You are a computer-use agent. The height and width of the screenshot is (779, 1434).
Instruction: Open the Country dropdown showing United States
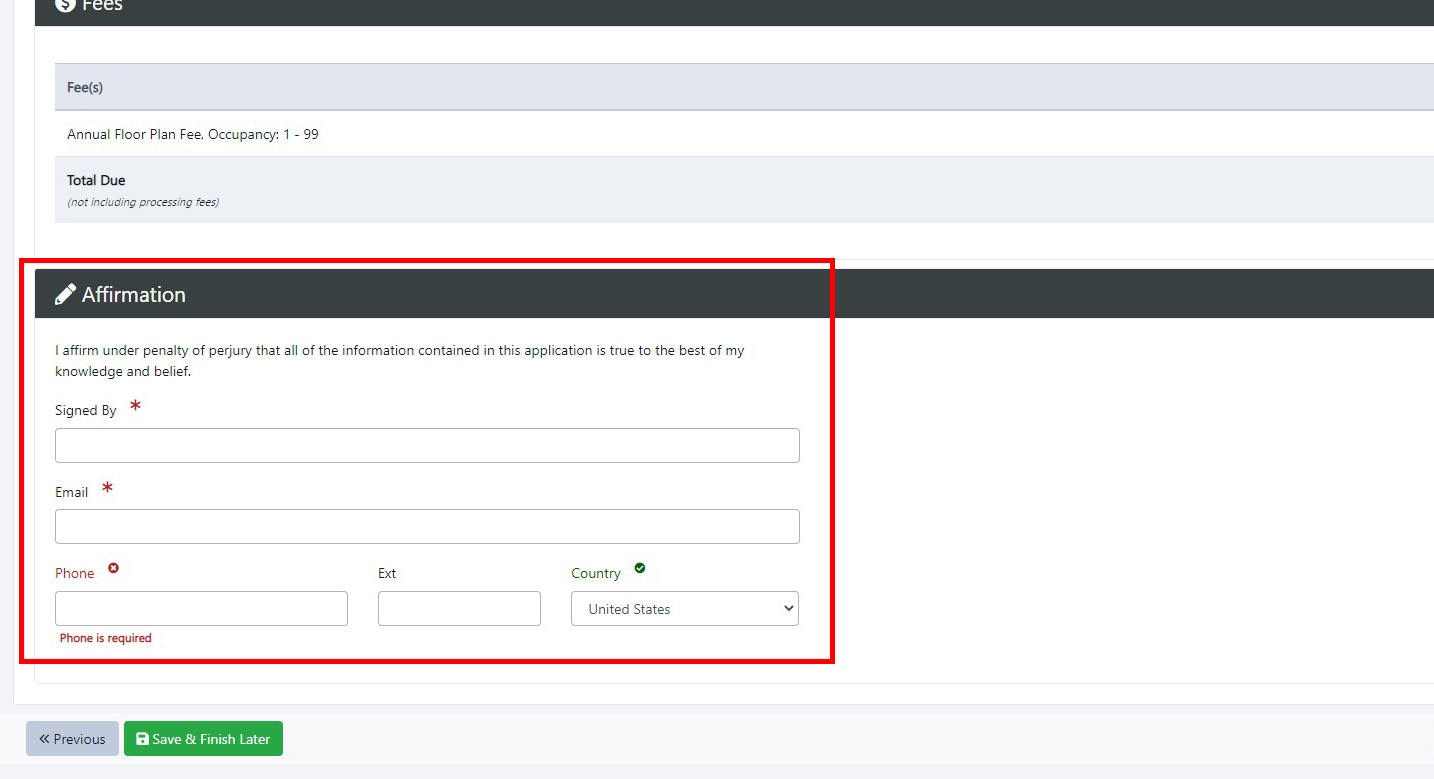pos(684,609)
